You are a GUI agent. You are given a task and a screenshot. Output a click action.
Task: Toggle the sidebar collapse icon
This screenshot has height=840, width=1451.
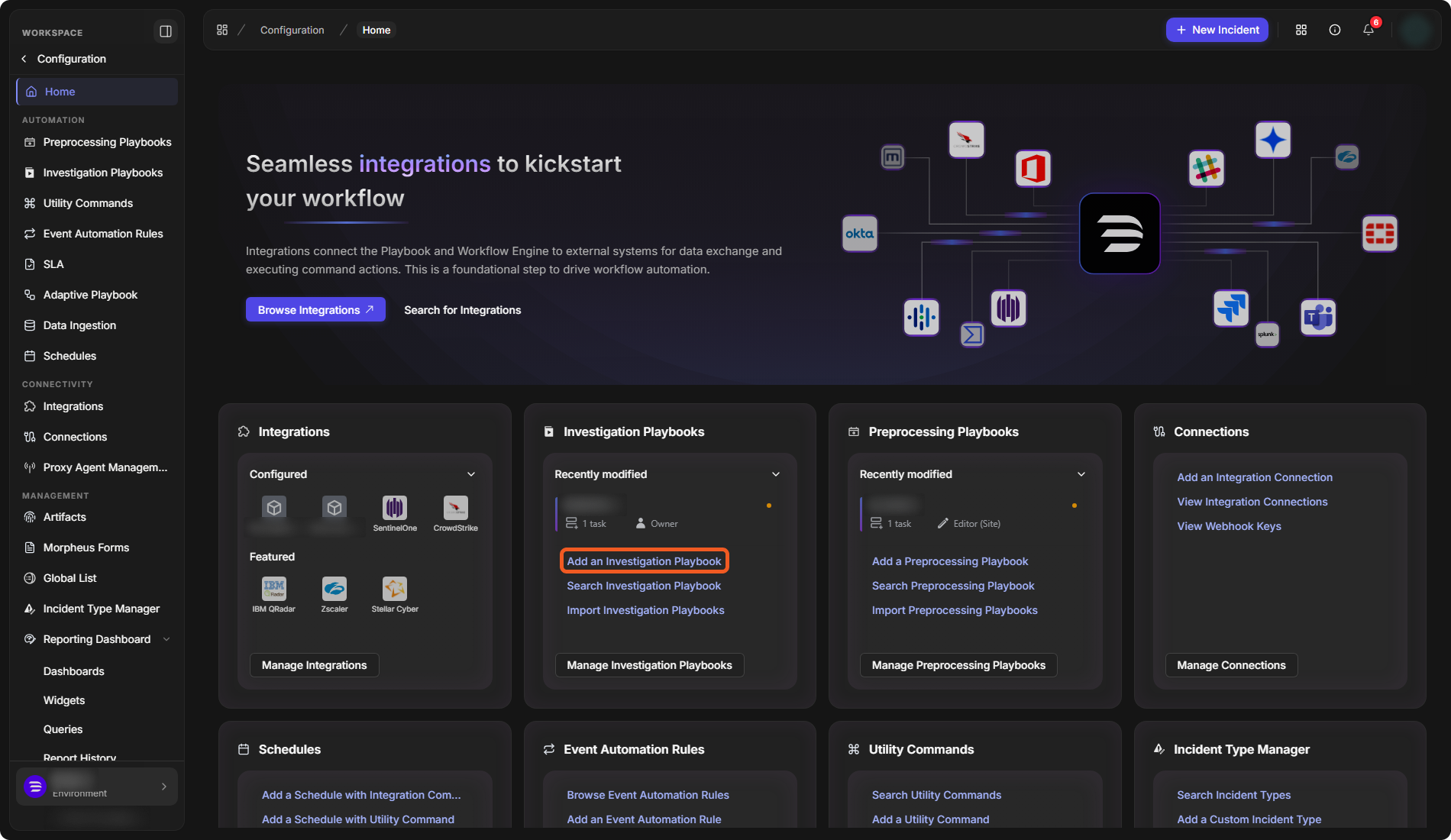pyautogui.click(x=165, y=31)
